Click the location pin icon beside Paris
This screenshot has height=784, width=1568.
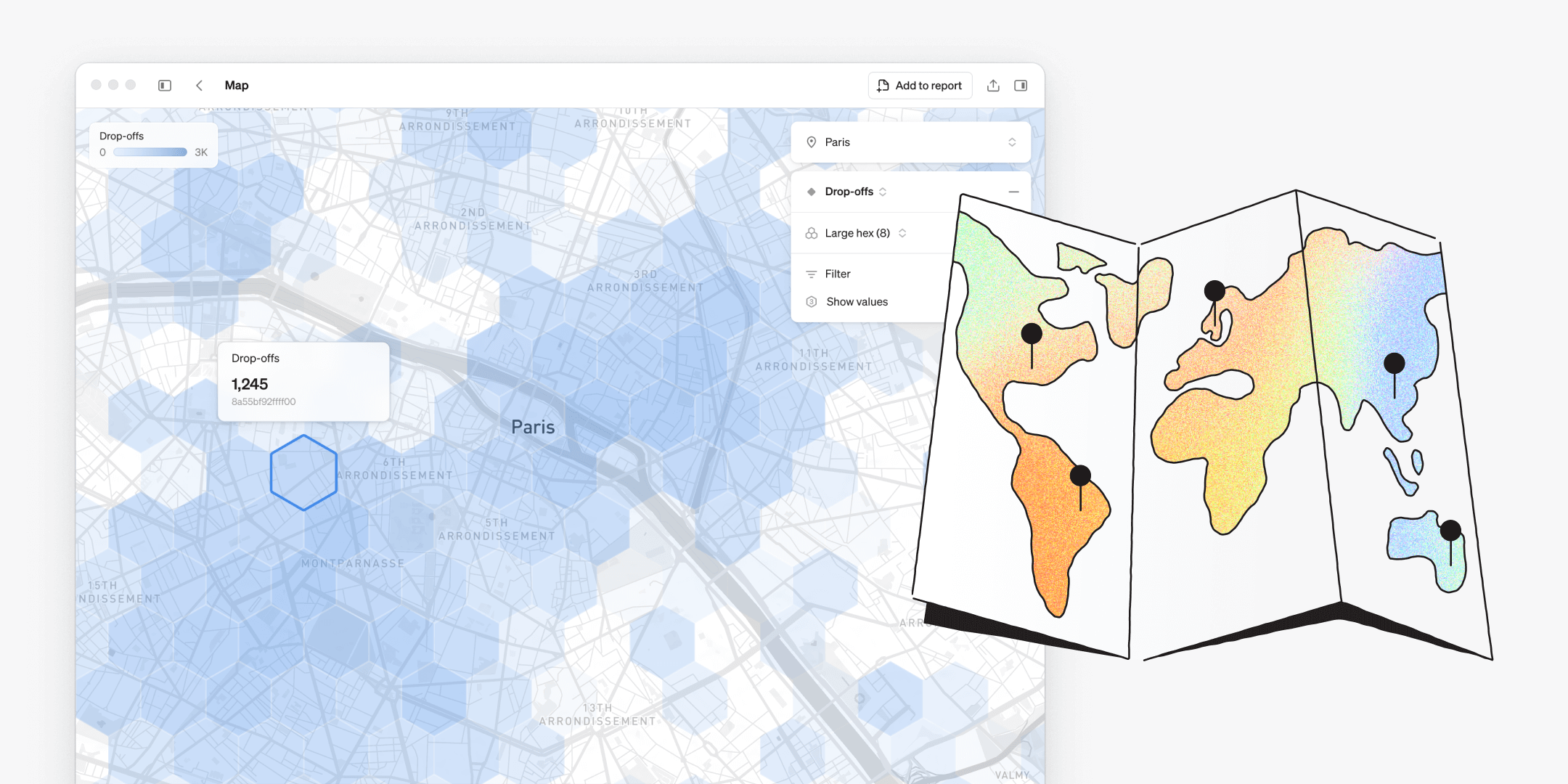(x=812, y=142)
